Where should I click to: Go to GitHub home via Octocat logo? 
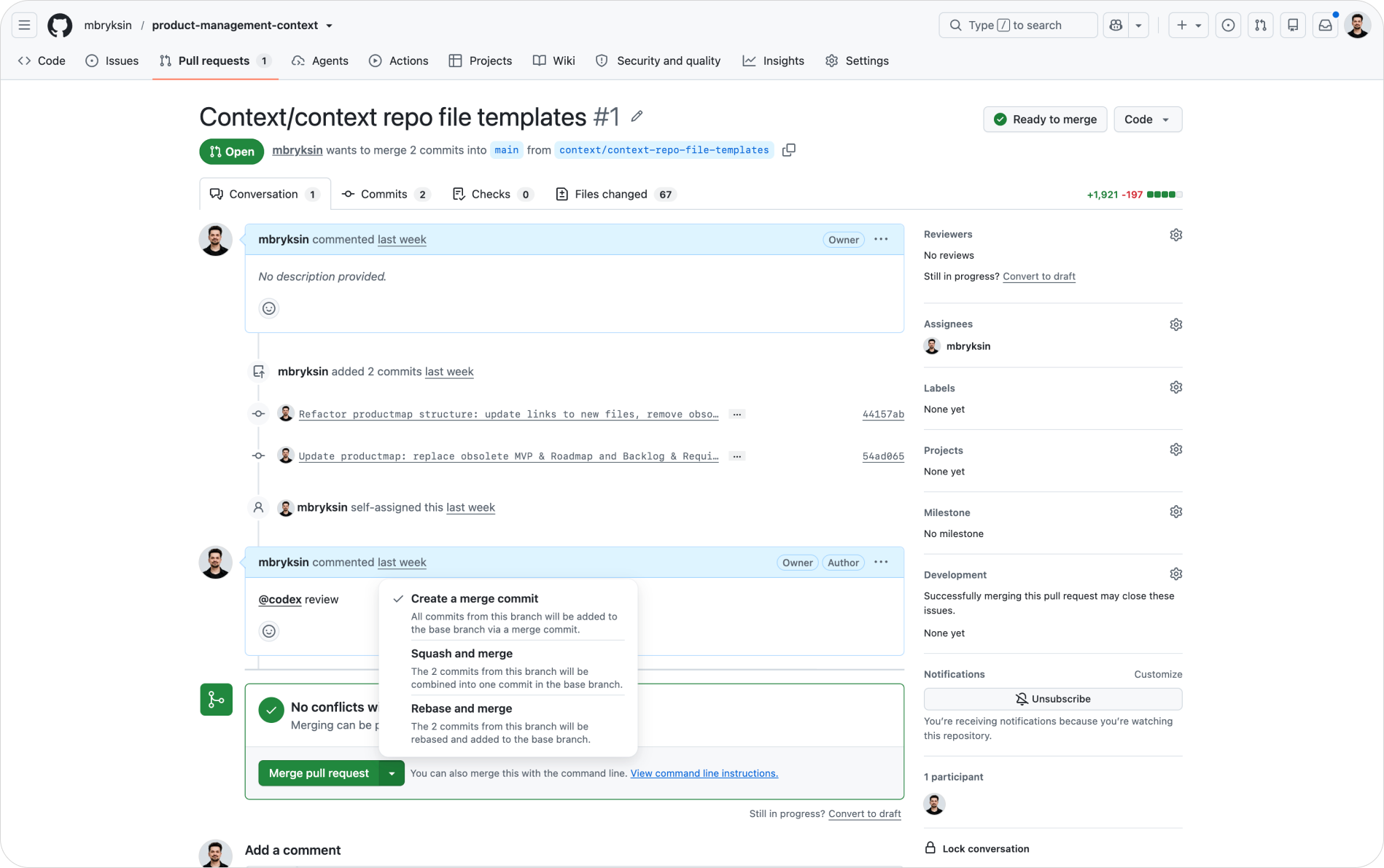click(60, 25)
